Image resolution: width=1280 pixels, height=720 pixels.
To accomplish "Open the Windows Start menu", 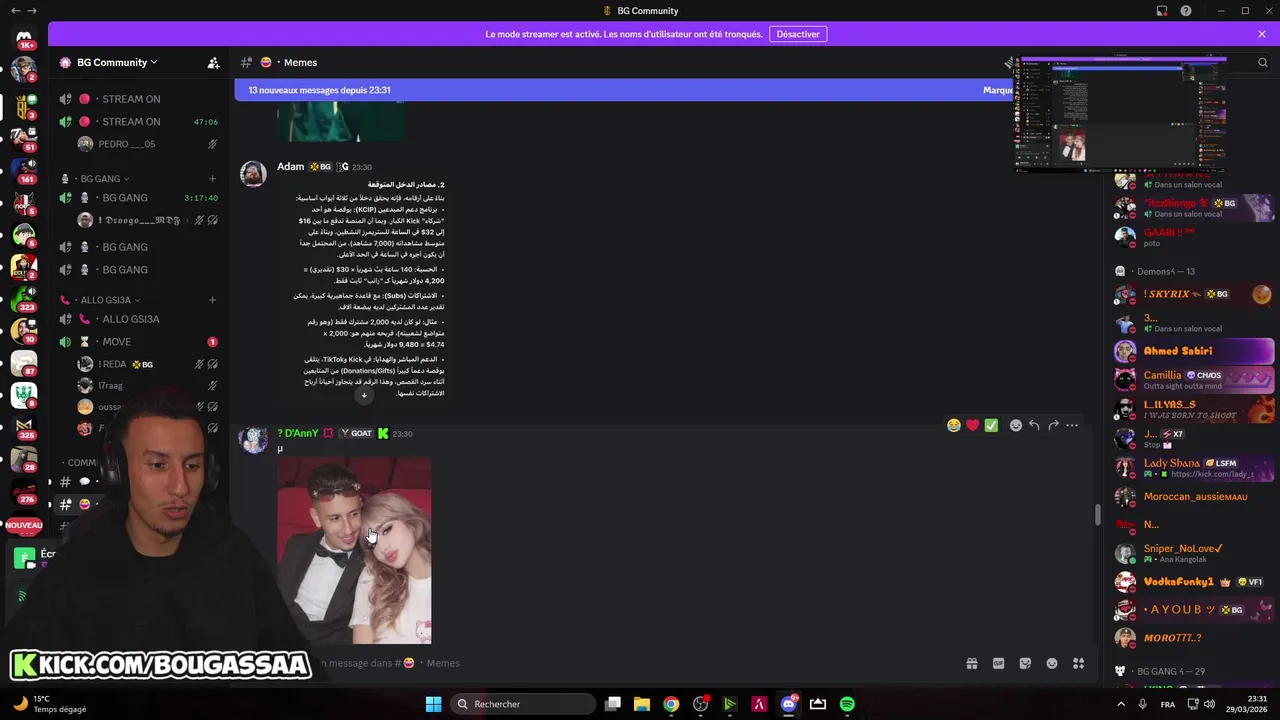I will coord(433,704).
